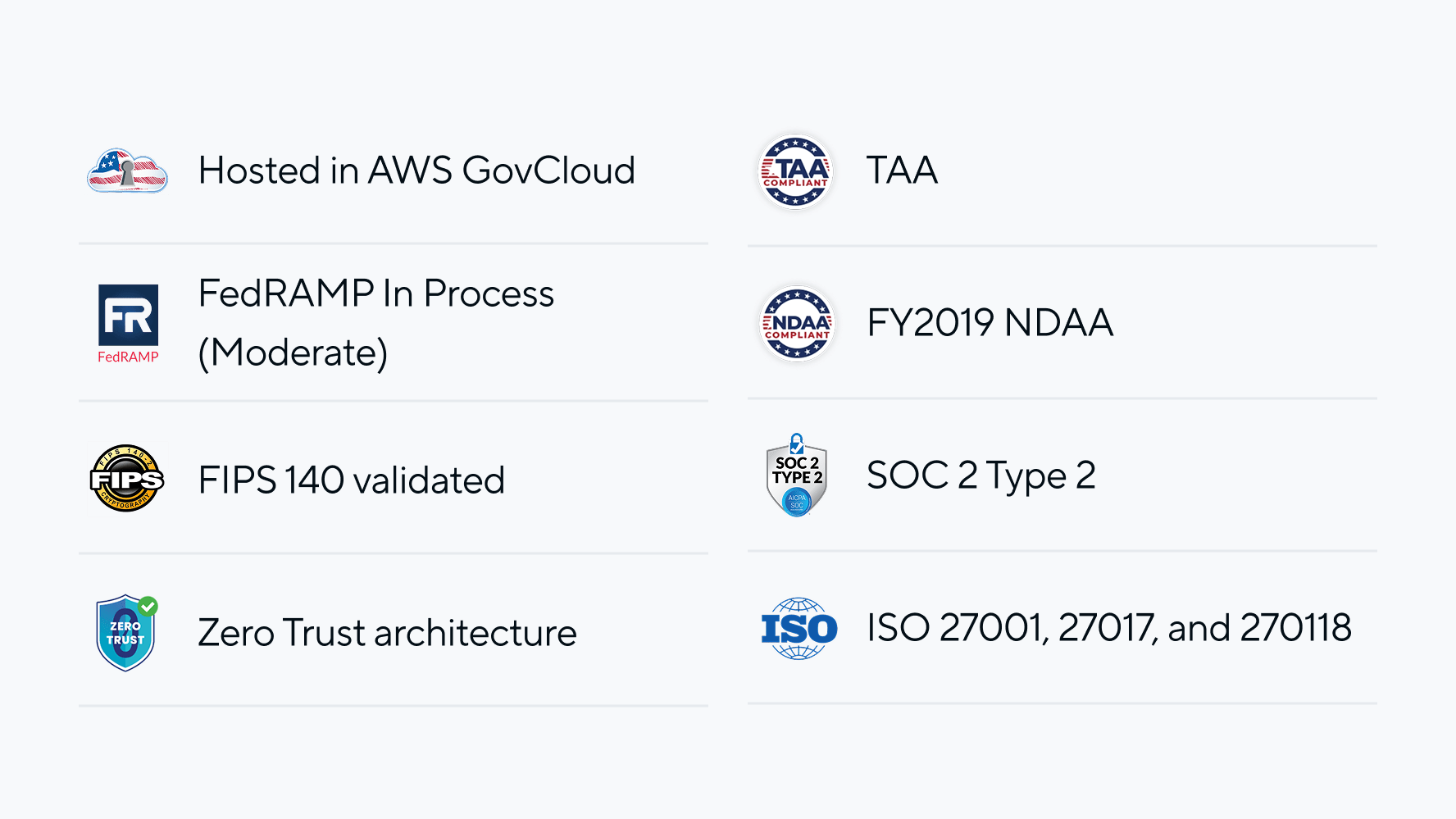Click the FedRAMP FR logo icon
1456x819 pixels.
(128, 315)
